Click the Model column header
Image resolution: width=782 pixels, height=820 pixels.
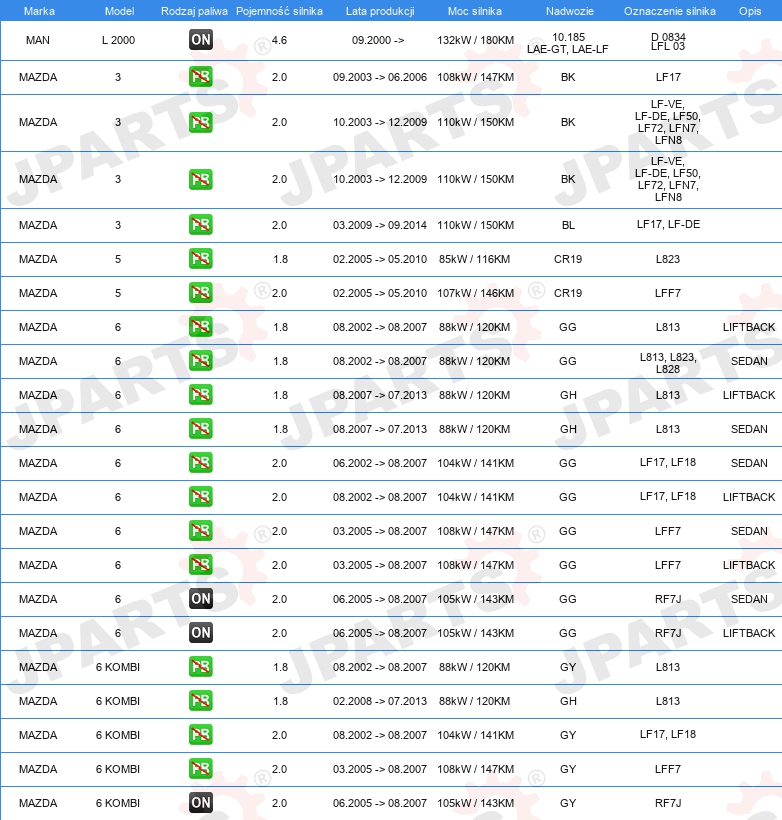[119, 11]
